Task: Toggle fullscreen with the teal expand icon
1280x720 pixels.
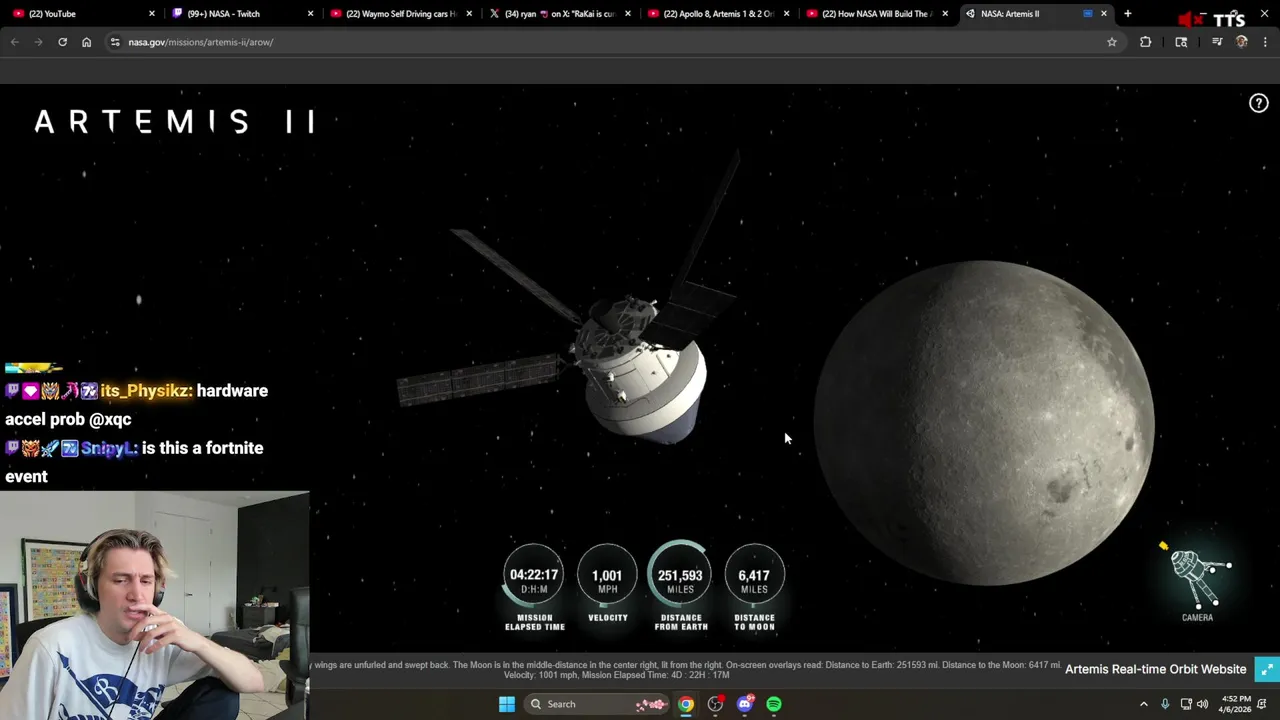Action: click(1266, 669)
